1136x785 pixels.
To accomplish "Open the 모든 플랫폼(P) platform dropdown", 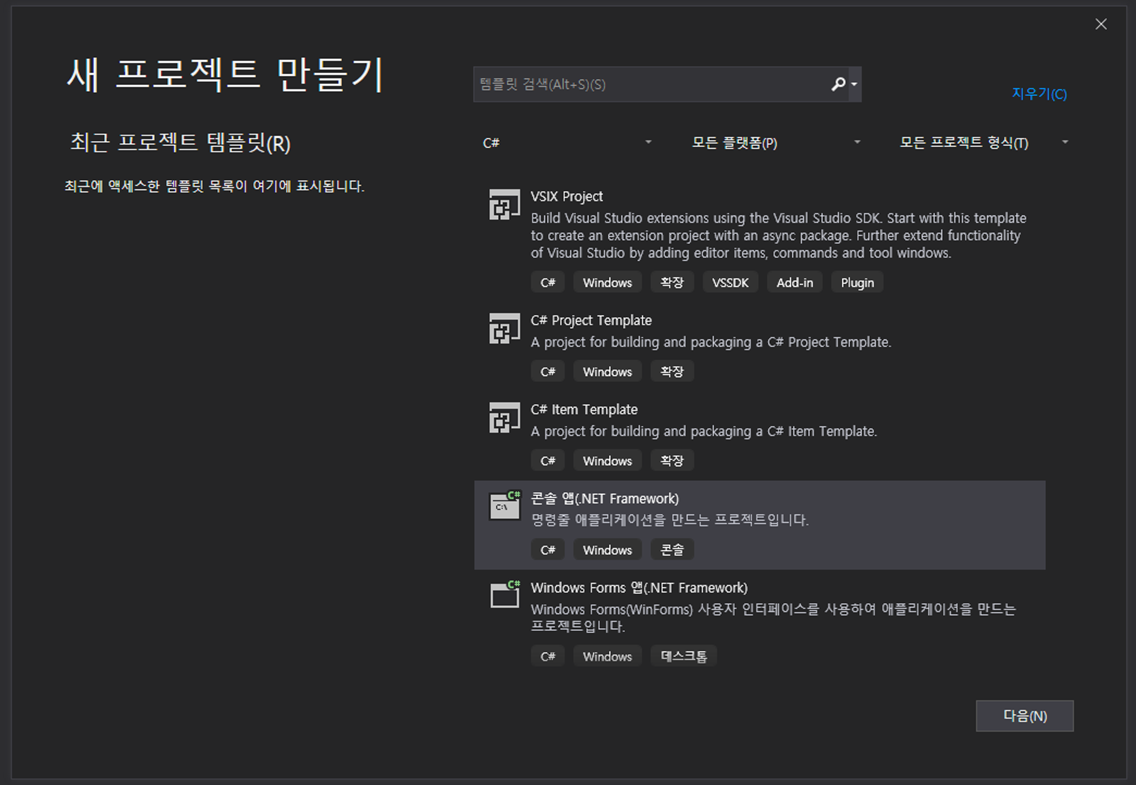I will pos(776,143).
